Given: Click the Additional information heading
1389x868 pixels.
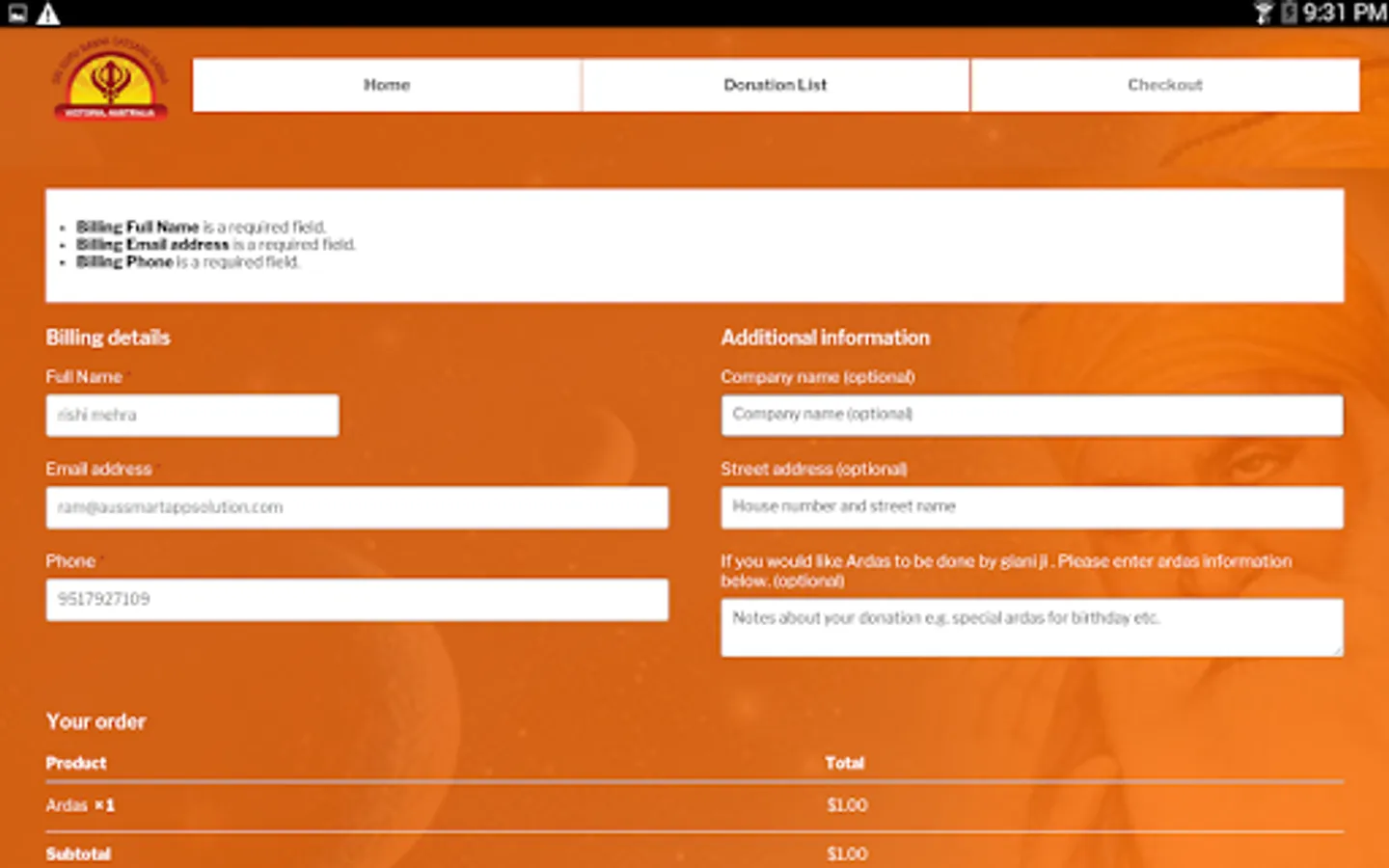Looking at the screenshot, I should (x=826, y=338).
